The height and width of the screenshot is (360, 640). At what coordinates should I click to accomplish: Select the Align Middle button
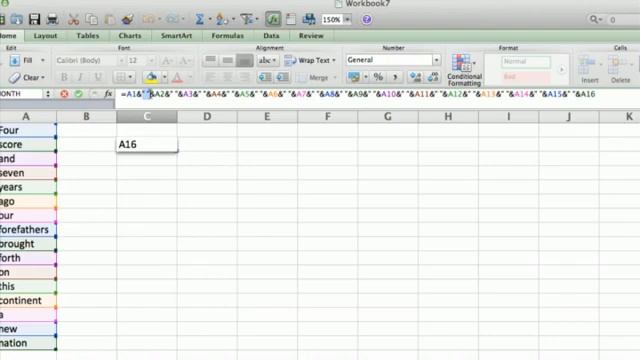pos(228,60)
